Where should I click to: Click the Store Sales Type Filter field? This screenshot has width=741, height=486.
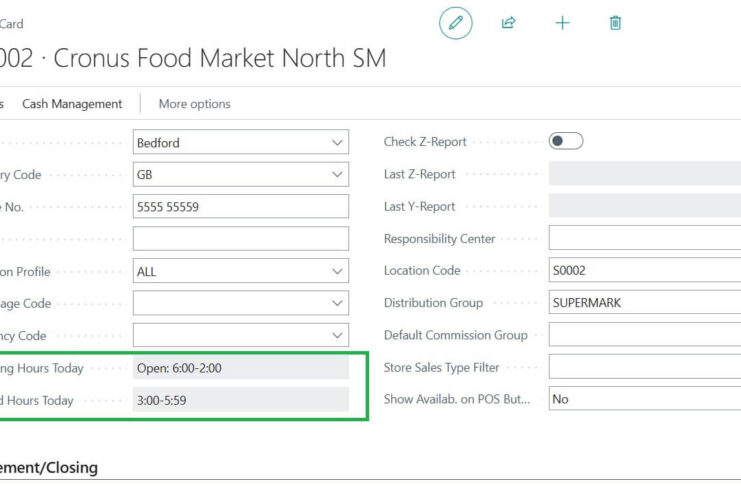[645, 367]
